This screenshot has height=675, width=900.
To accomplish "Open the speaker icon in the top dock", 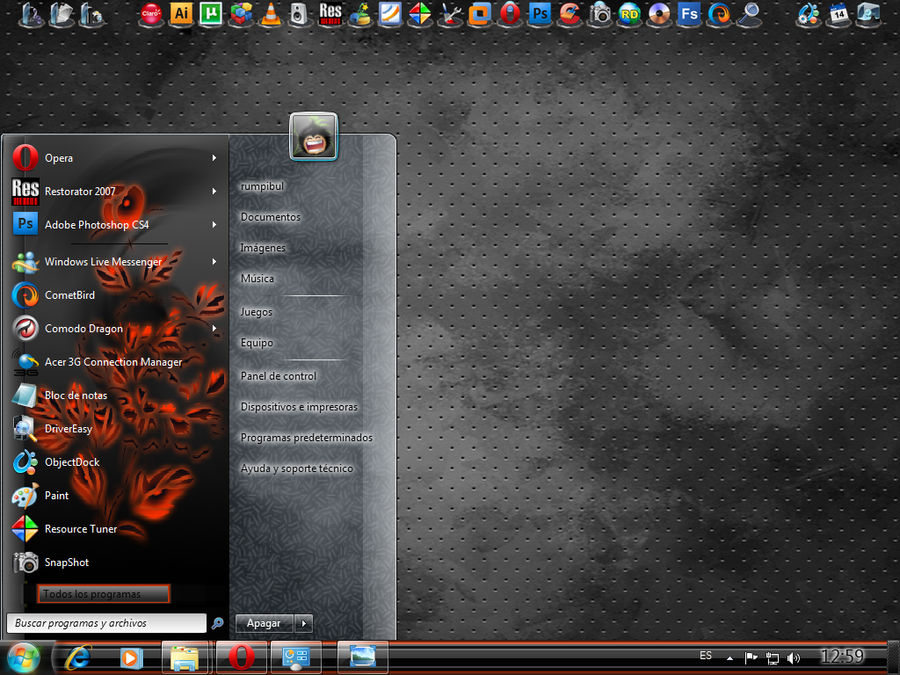I will pyautogui.click(x=299, y=14).
